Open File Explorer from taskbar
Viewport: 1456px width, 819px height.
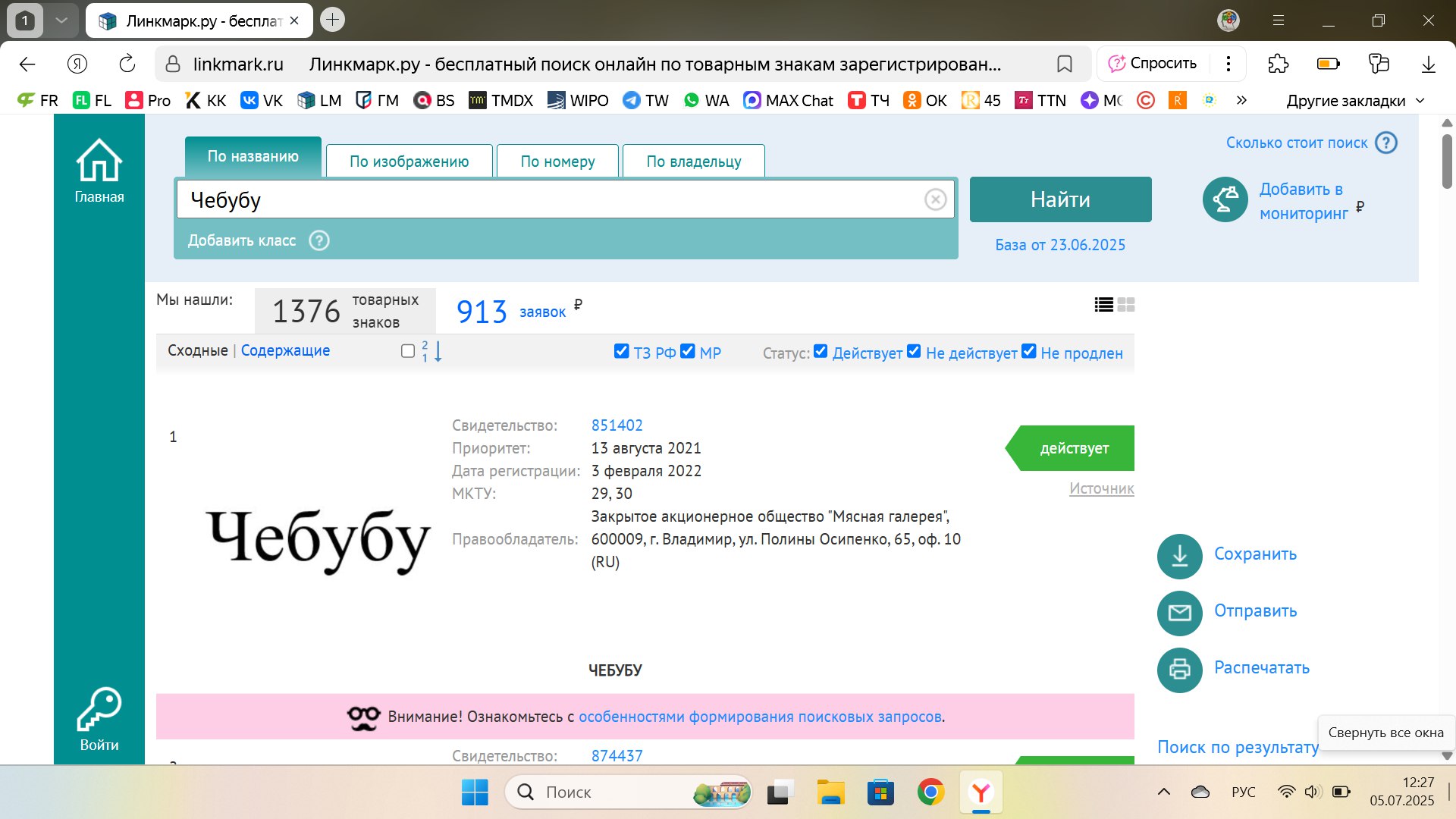(830, 792)
